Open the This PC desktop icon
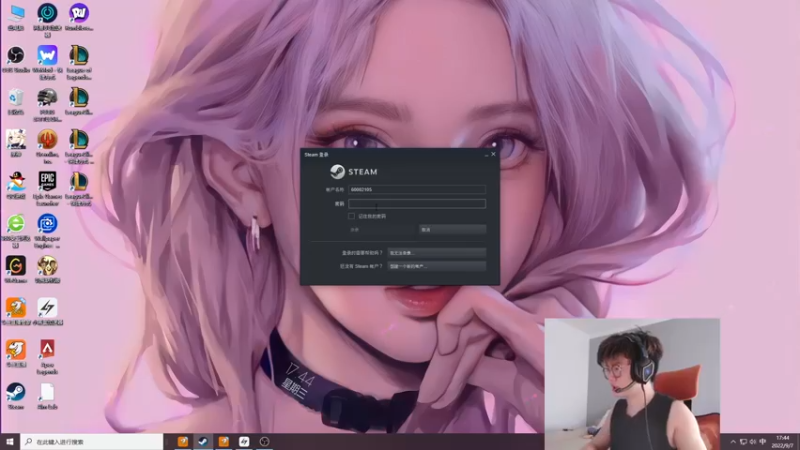The image size is (800, 450). [16, 17]
